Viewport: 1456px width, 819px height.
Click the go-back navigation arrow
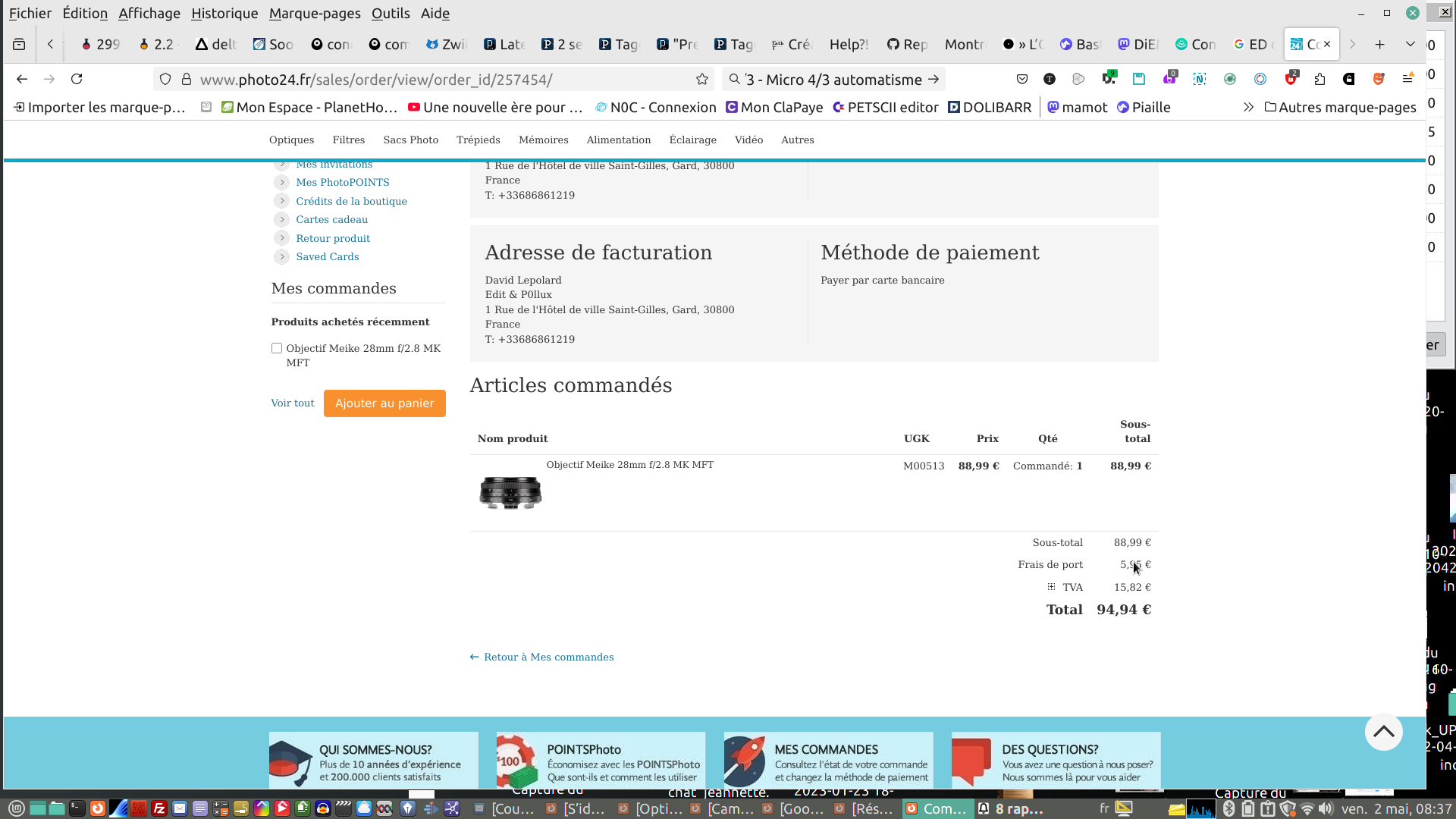[22, 79]
